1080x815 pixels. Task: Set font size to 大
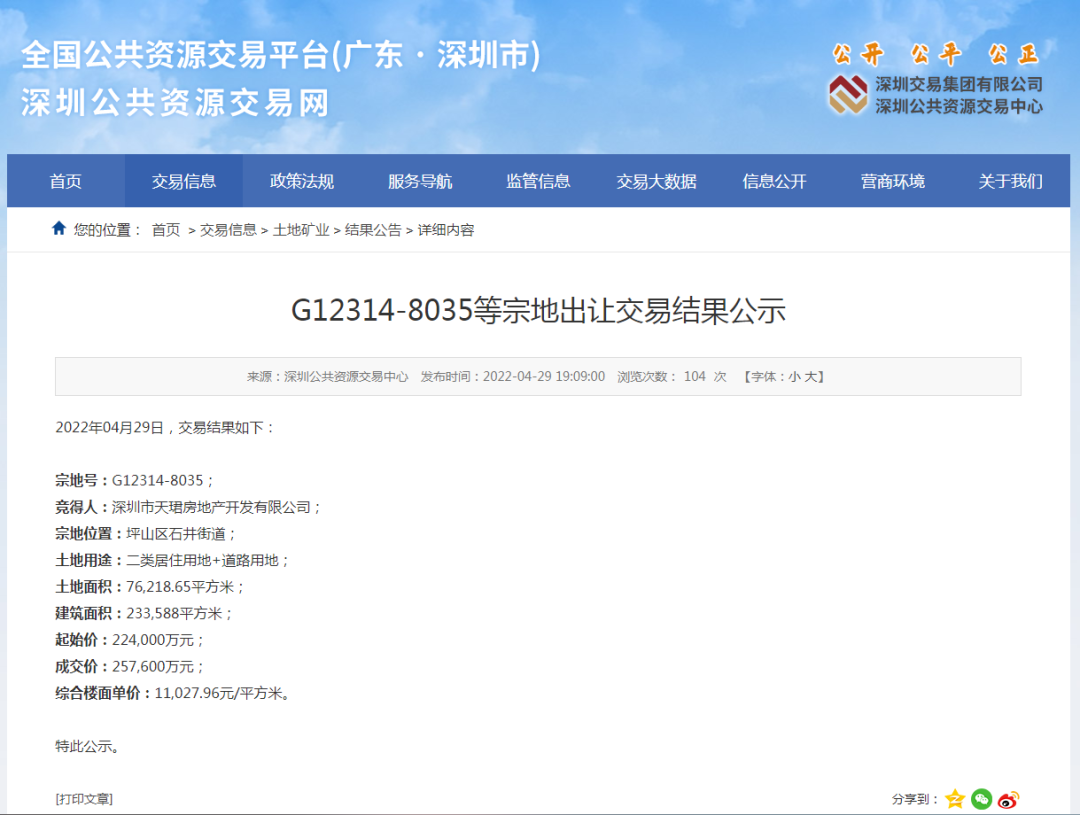[x=811, y=377]
